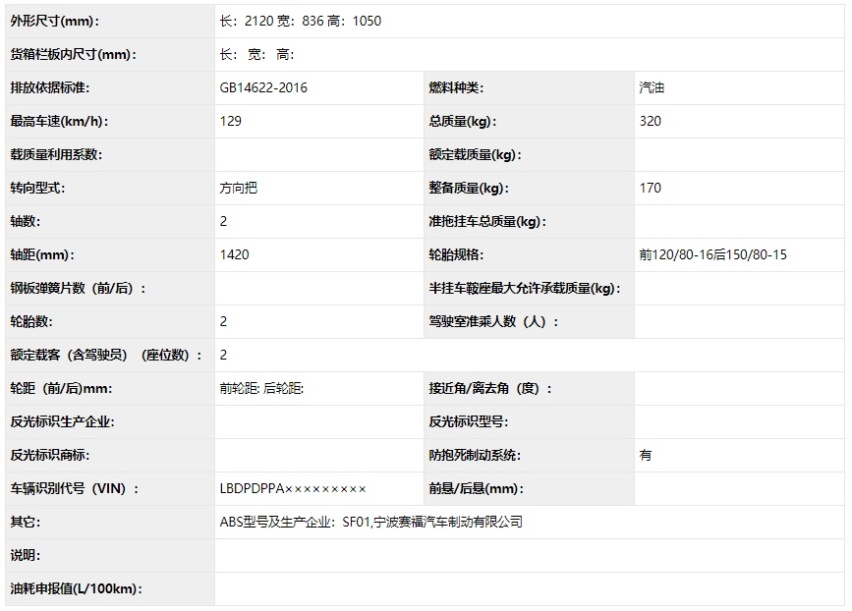Select the GB14622-2016 standard value
The image size is (852, 611).
point(264,88)
